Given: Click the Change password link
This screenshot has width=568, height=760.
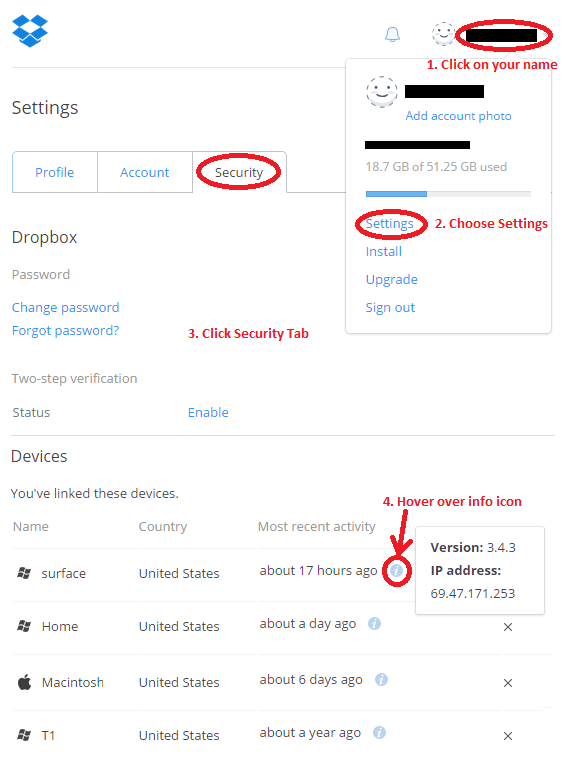Looking at the screenshot, I should click(x=65, y=307).
